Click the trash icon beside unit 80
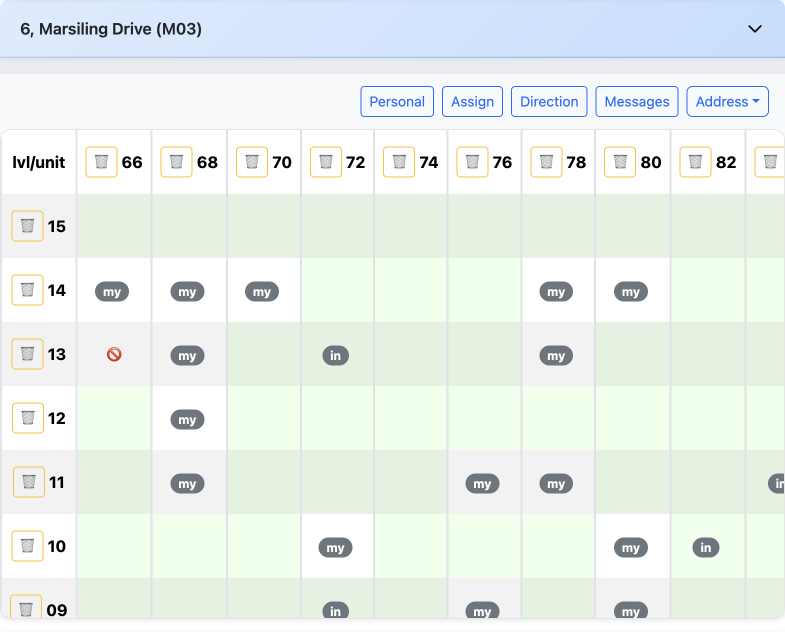The image size is (785, 632). tap(621, 162)
